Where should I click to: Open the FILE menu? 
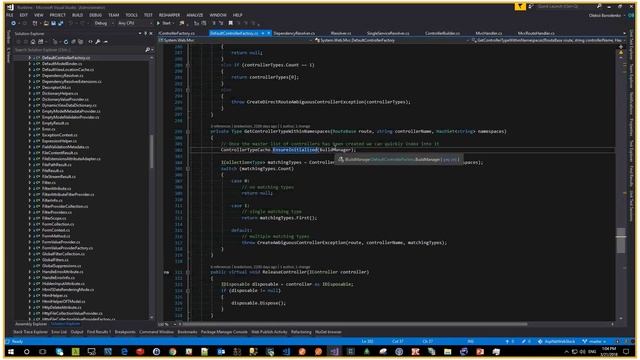[x=10, y=15]
